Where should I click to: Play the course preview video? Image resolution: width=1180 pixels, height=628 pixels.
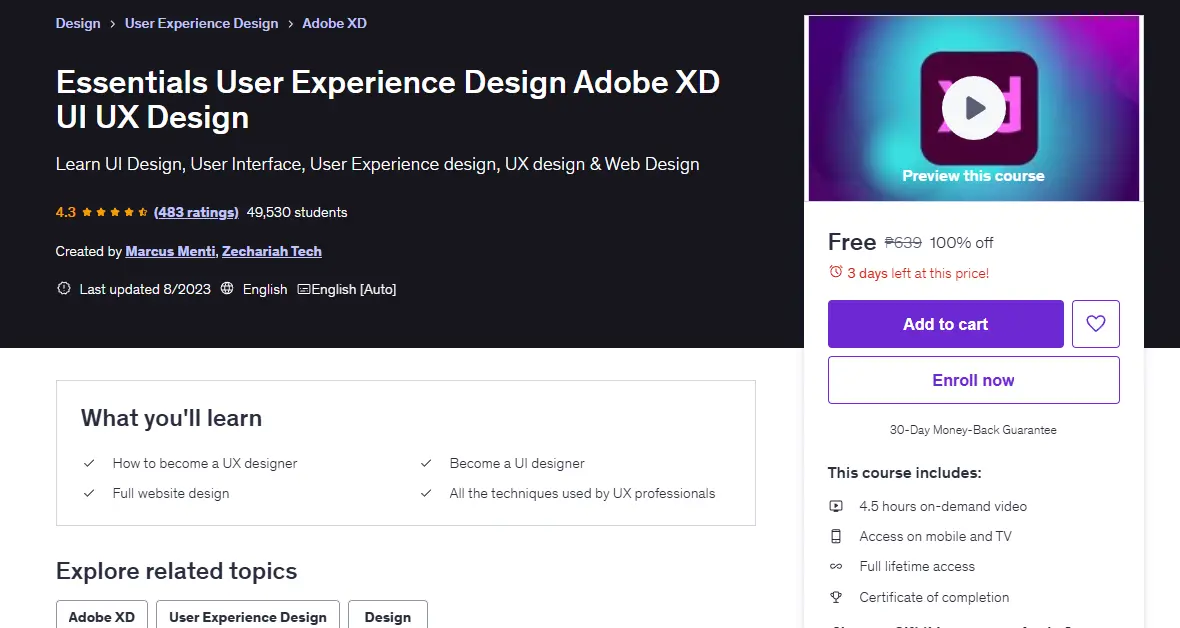[974, 108]
